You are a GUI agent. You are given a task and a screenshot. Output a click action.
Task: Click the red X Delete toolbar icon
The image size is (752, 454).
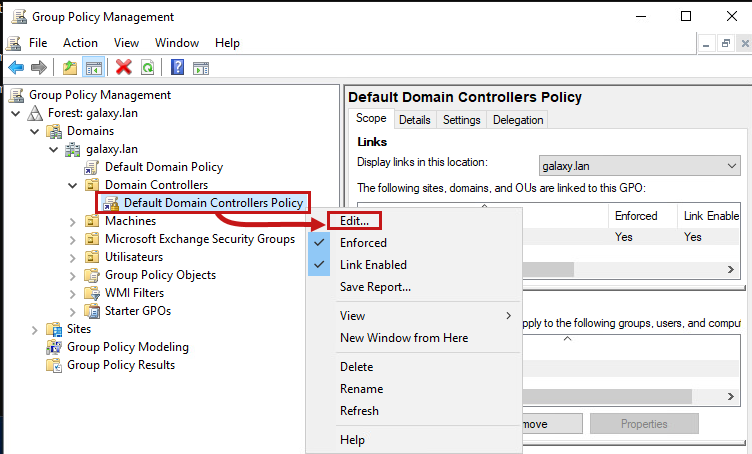pyautogui.click(x=124, y=68)
